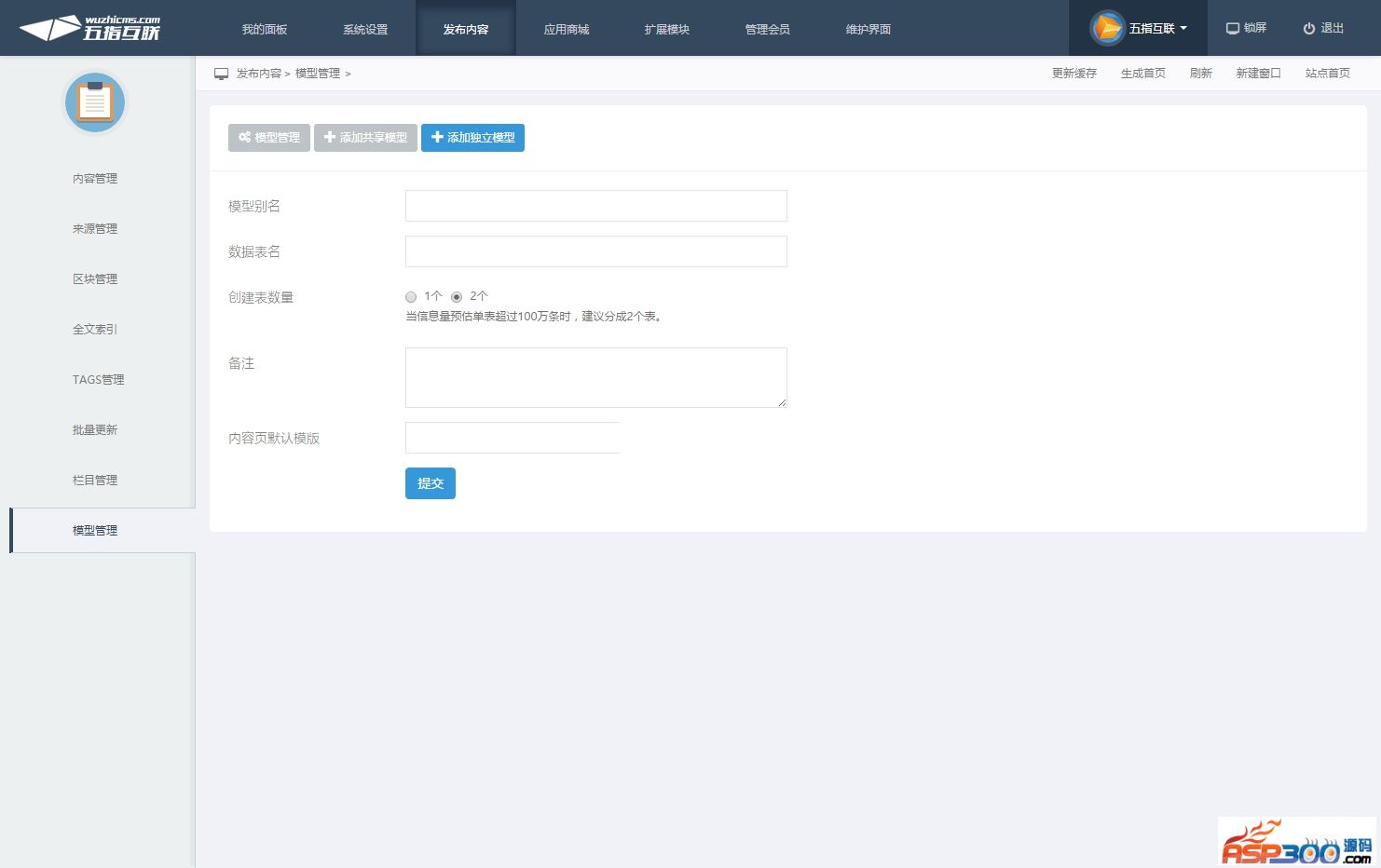Click 模型管理 in the breadcrumb

pos(318,74)
